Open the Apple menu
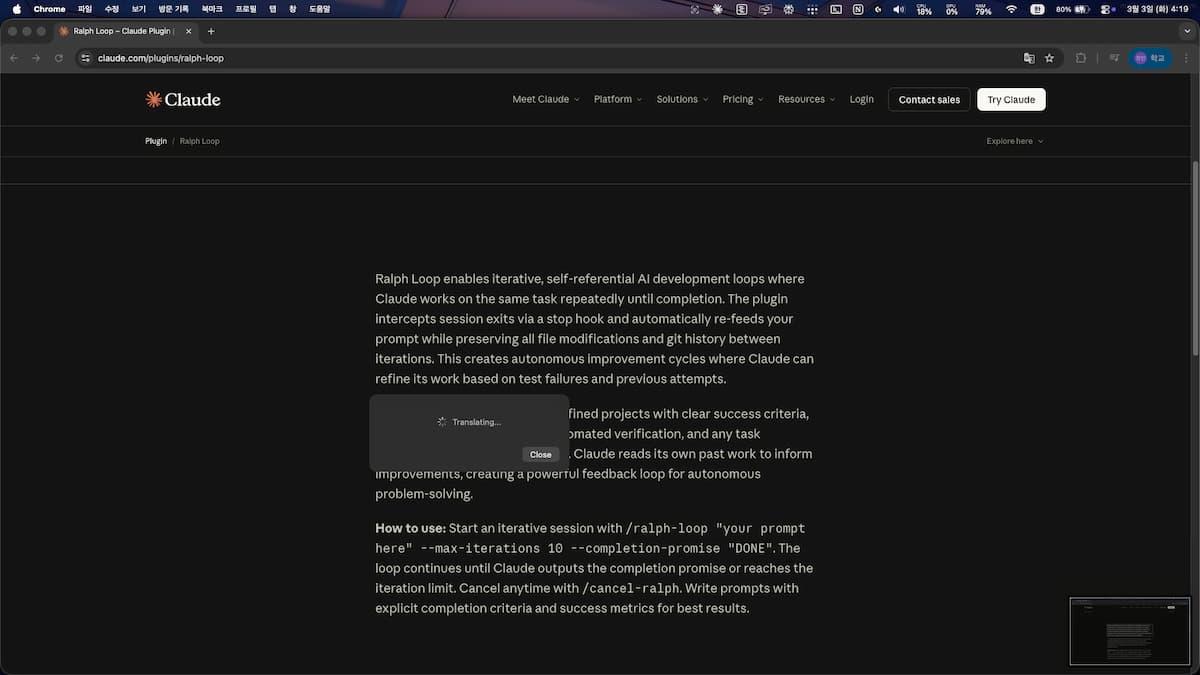Screen dimensions: 1200x675 tap(16, 9)
